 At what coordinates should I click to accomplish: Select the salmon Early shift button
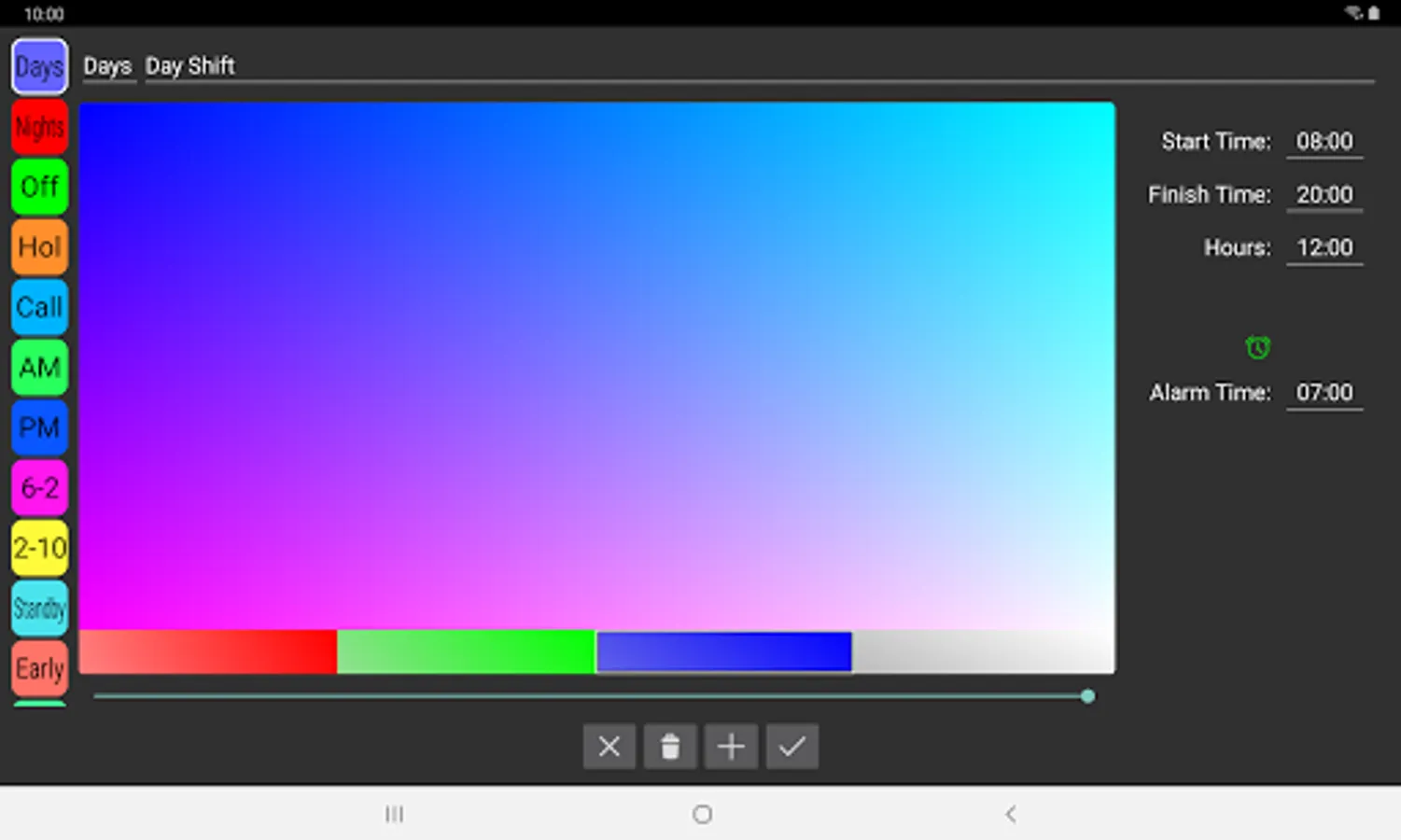[x=39, y=668]
